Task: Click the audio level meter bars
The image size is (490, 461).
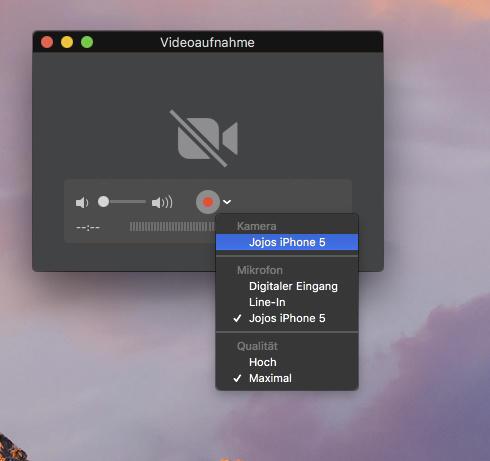Action: 172,227
